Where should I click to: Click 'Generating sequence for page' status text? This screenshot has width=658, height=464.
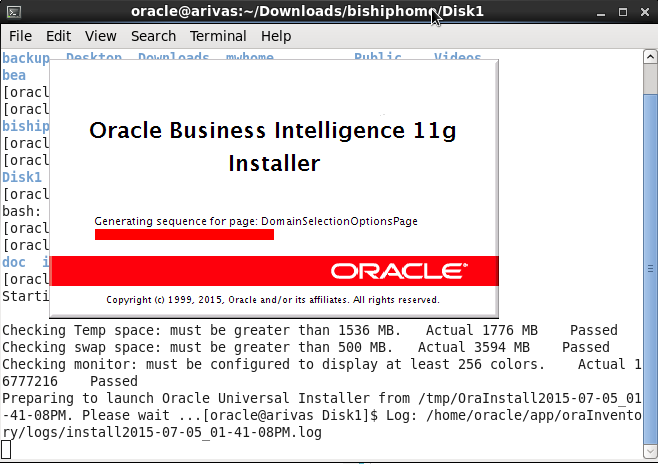tap(256, 221)
